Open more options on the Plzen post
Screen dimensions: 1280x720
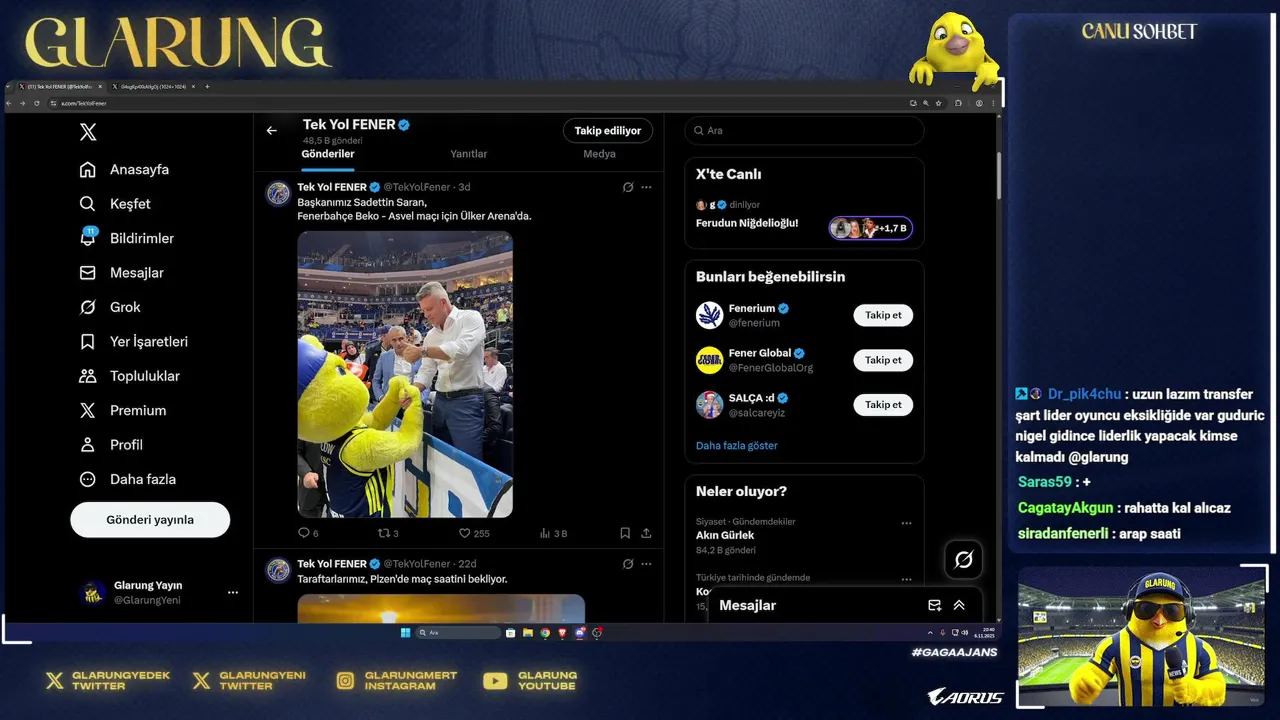coord(646,564)
